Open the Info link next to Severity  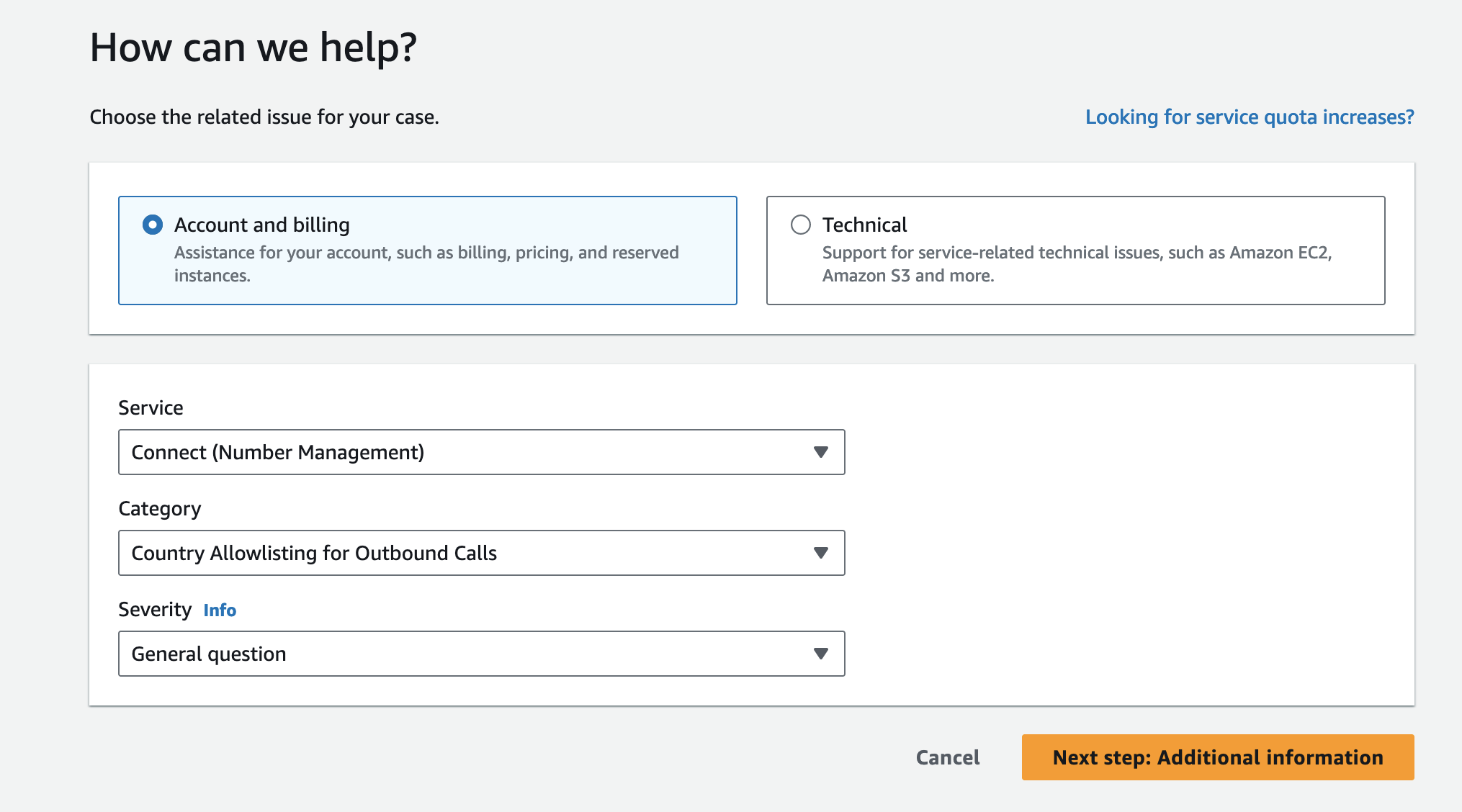coord(220,610)
